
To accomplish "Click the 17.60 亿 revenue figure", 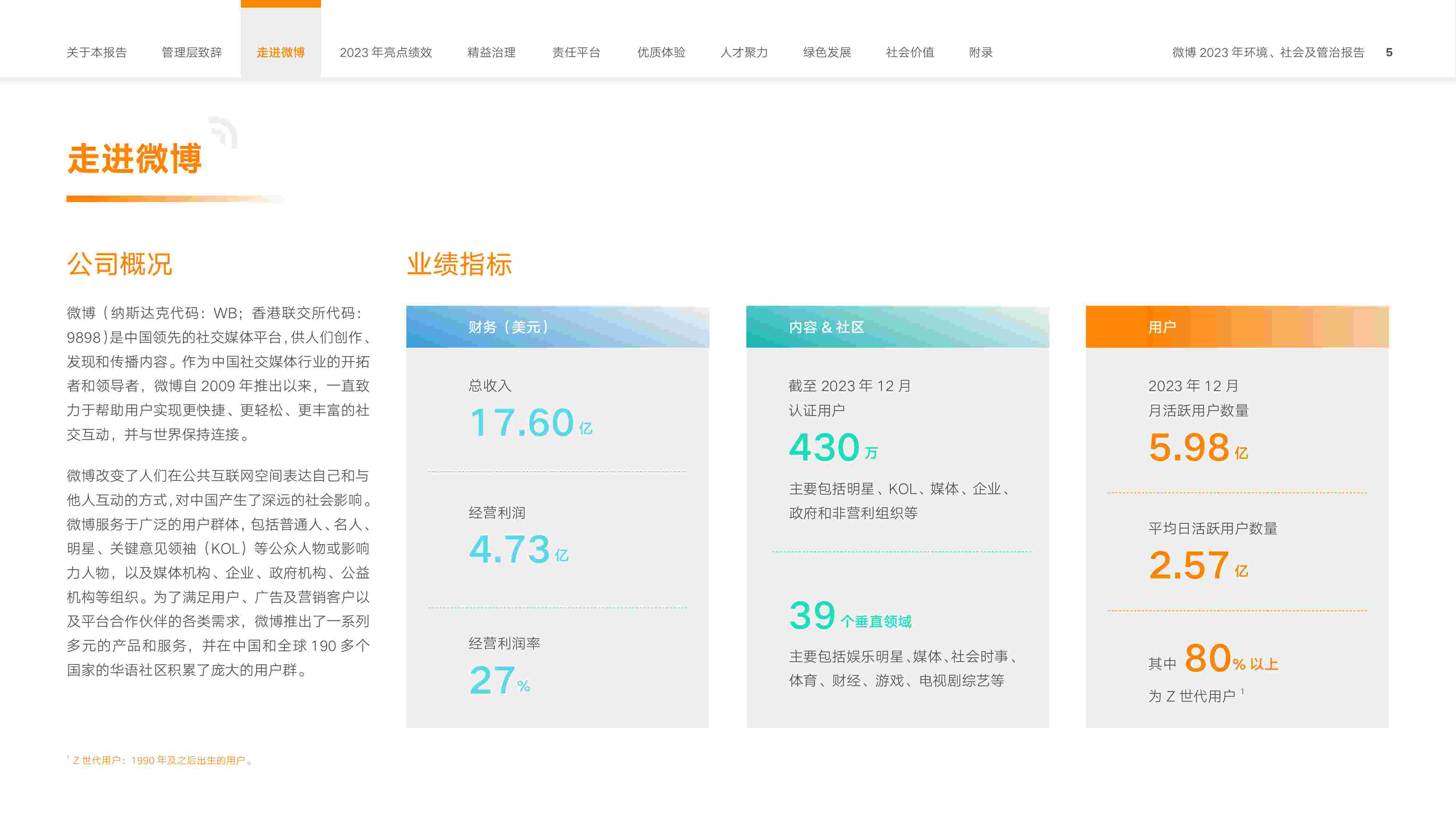I will coord(531,423).
